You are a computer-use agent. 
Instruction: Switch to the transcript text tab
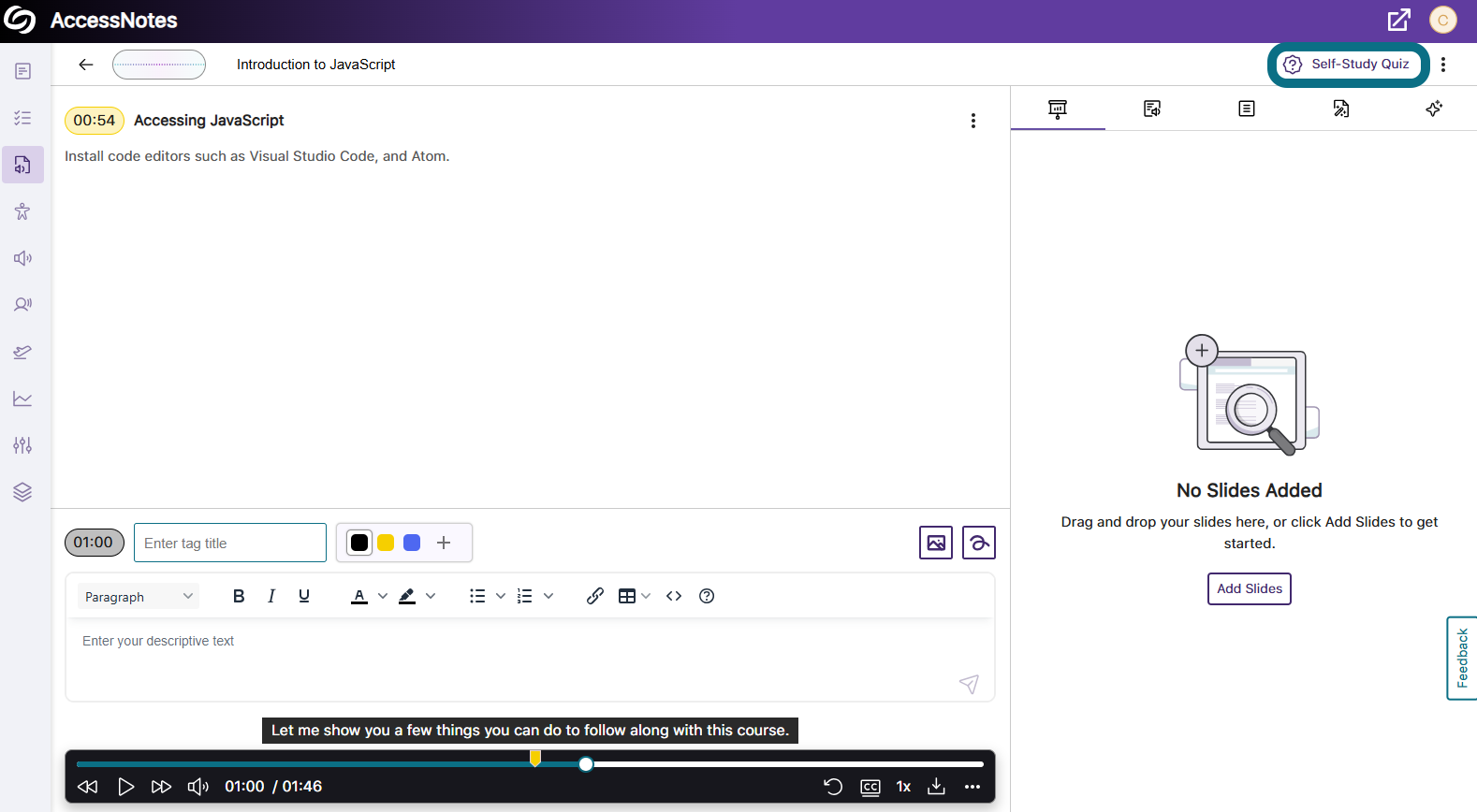[1247, 109]
